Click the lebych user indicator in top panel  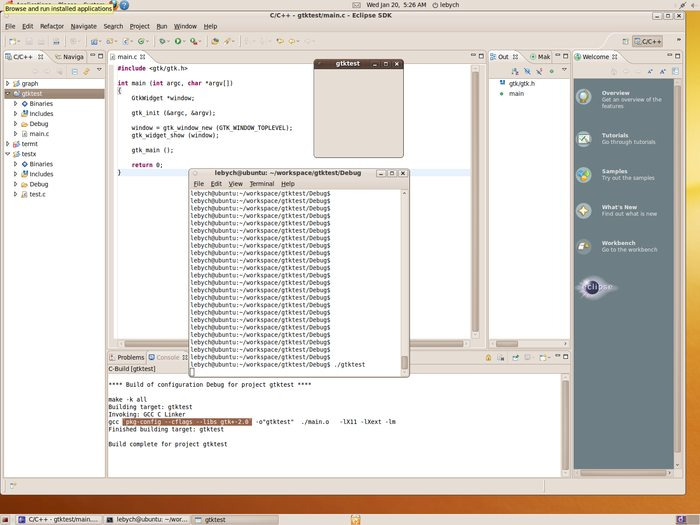click(446, 5)
